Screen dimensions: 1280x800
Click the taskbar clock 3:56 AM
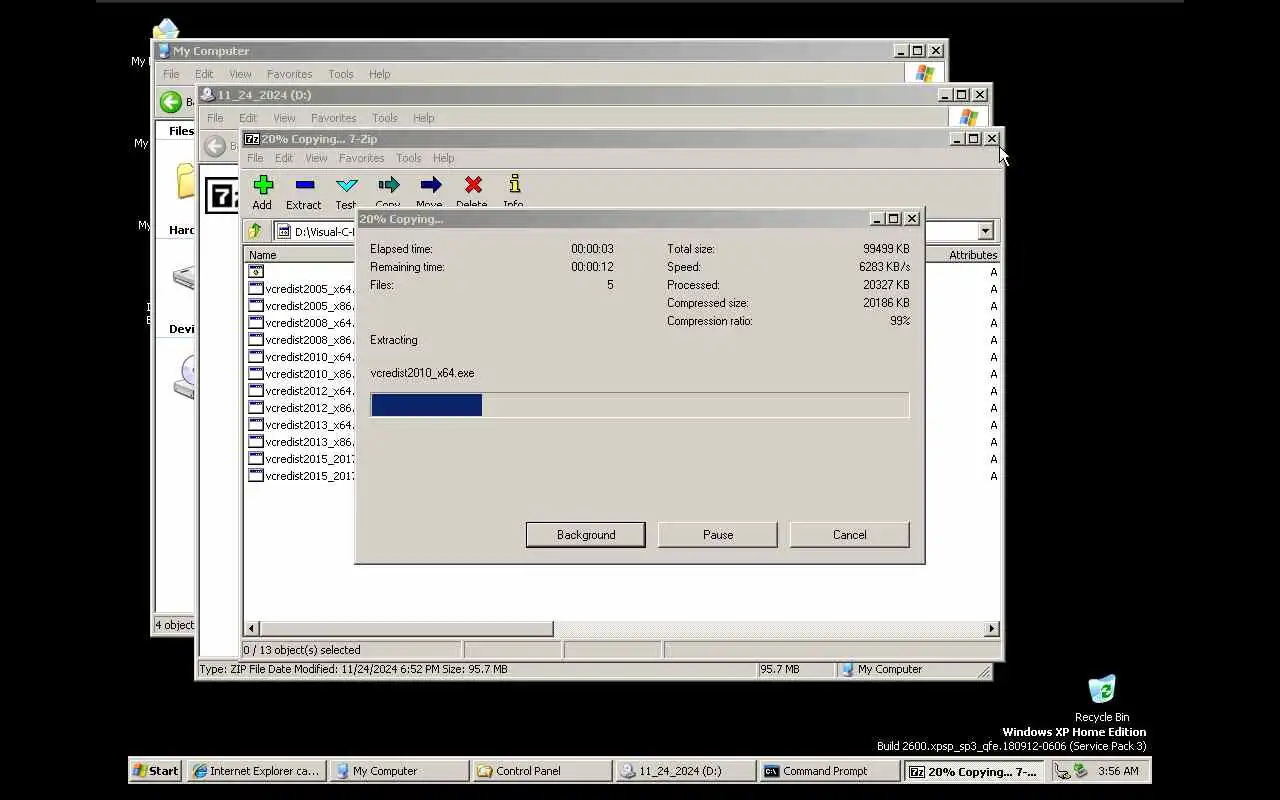[1118, 771]
